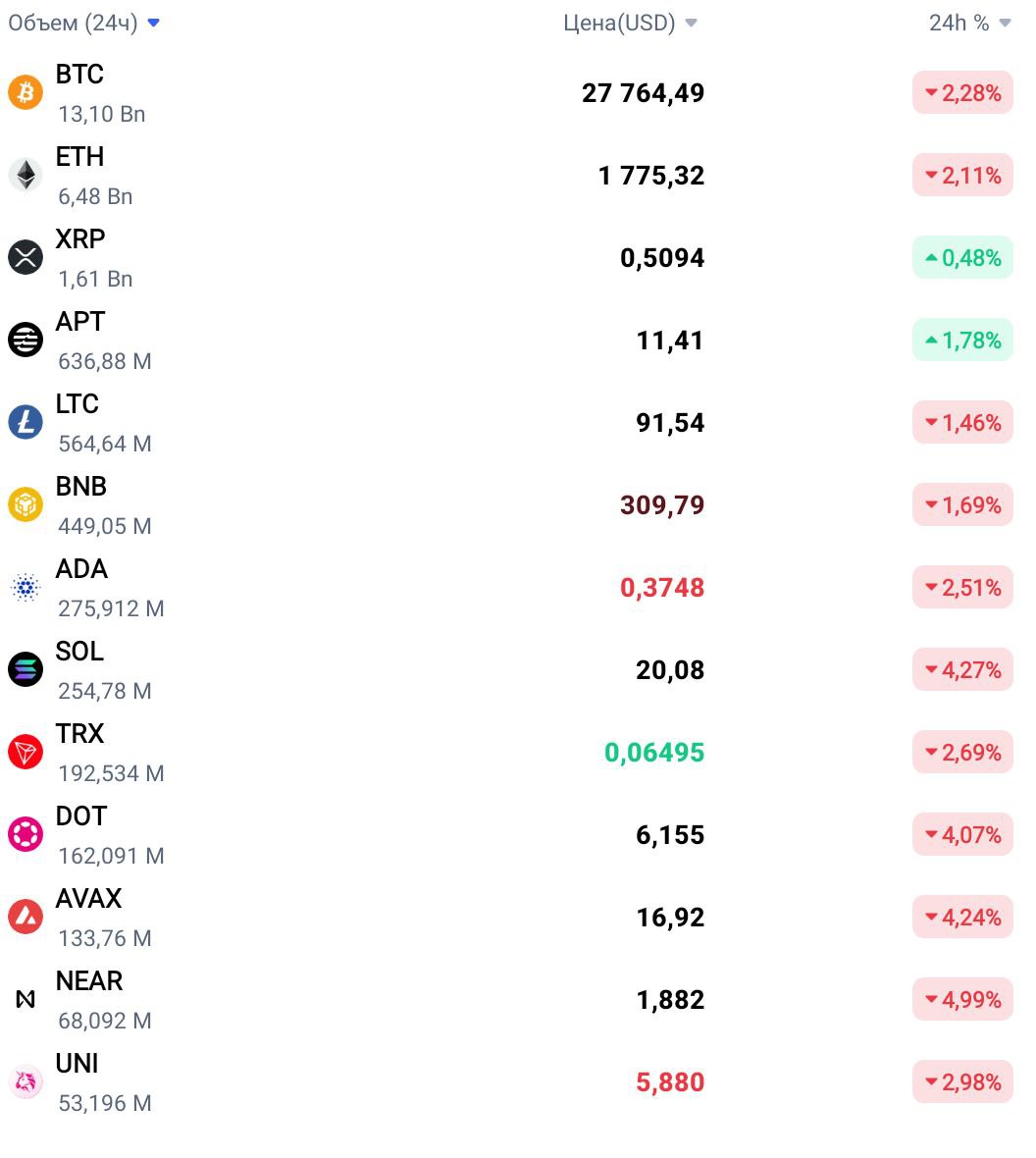This screenshot has width=1036, height=1158.
Task: Tap the Avalanche AVAX red icon
Action: click(x=26, y=917)
